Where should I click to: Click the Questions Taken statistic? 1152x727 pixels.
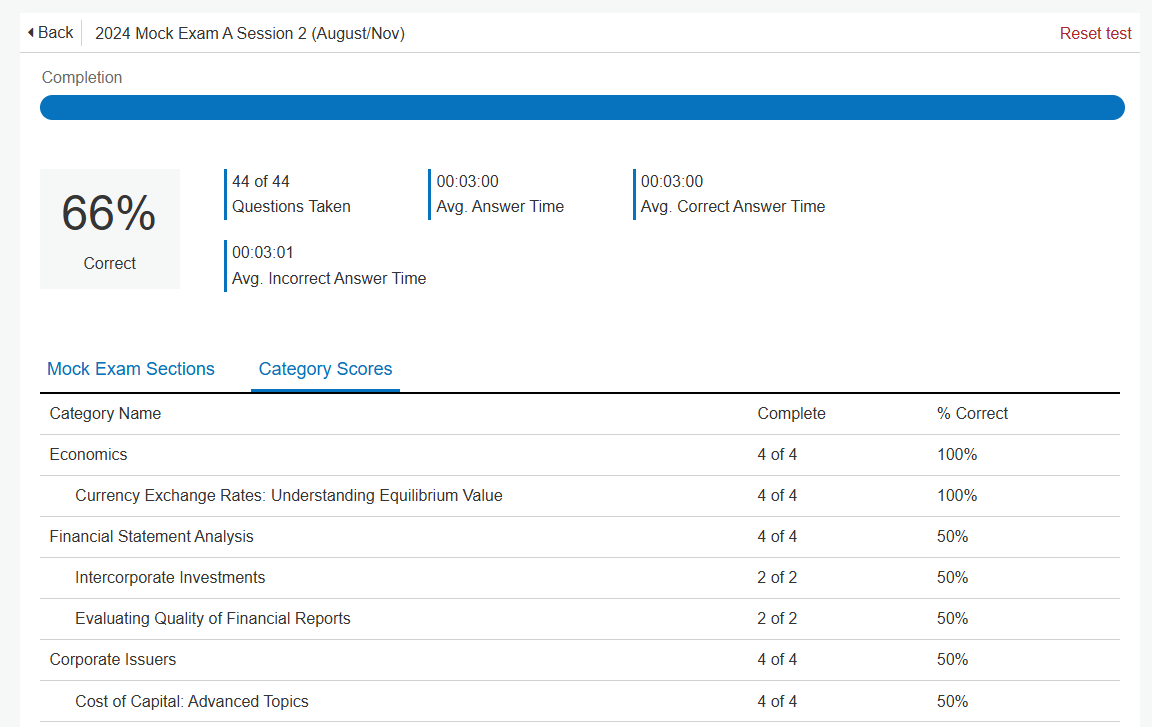[x=290, y=194]
